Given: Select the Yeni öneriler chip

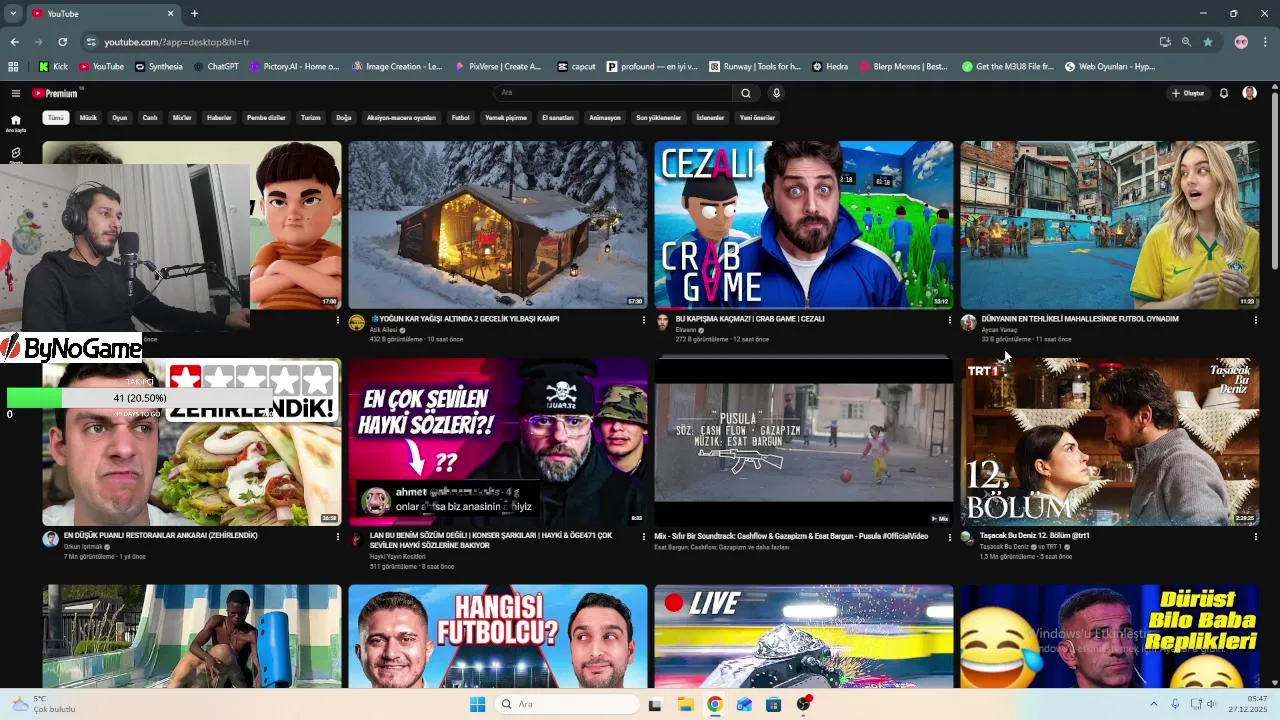Looking at the screenshot, I should [757, 117].
